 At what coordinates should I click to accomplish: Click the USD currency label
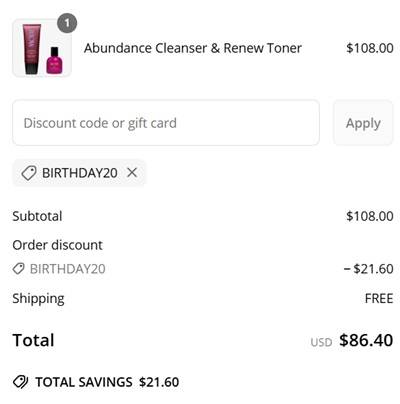click(x=321, y=342)
